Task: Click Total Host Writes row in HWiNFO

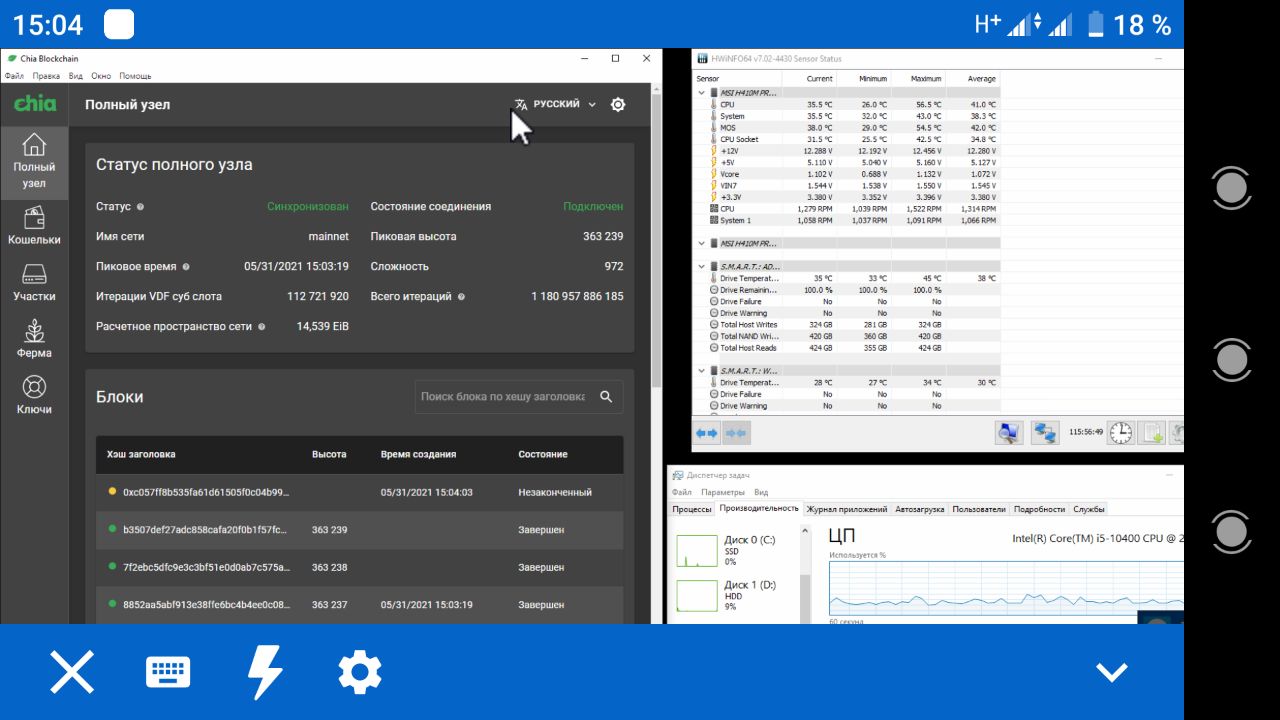Action: coord(848,325)
